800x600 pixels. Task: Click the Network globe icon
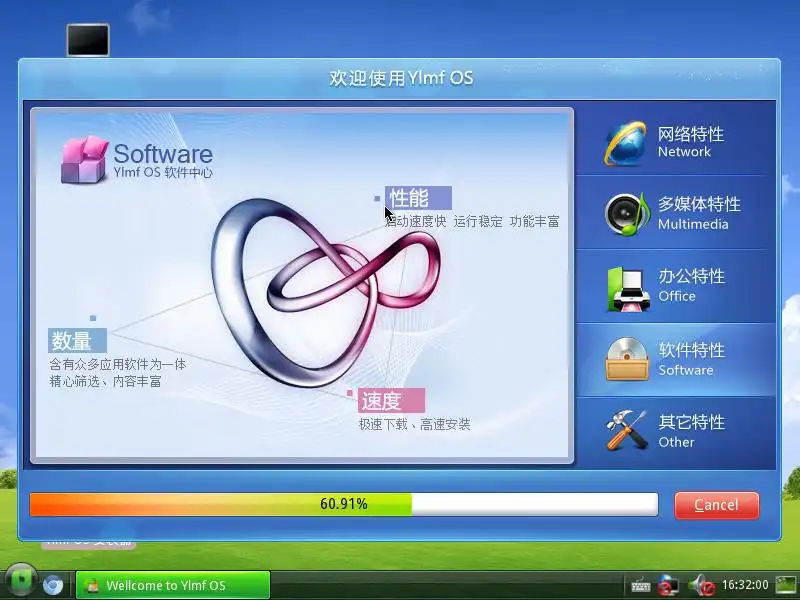(x=626, y=143)
